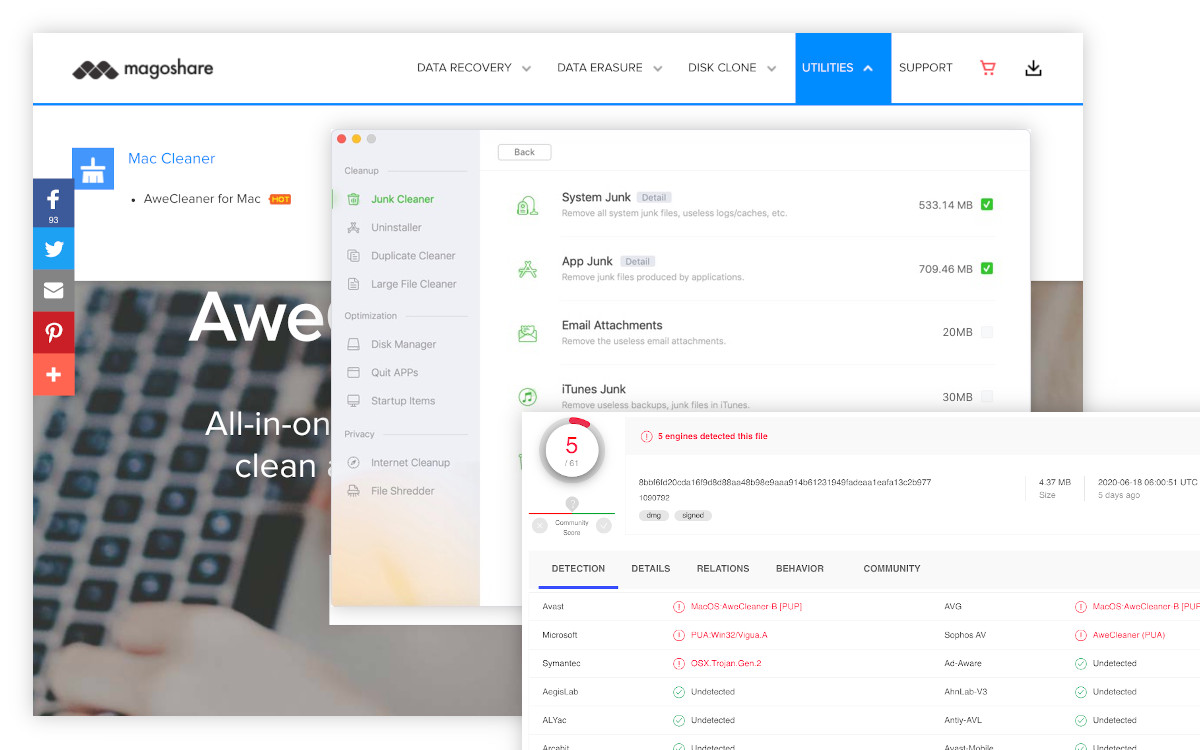Share the page by email envelope icon
Image resolution: width=1200 pixels, height=750 pixels.
pyautogui.click(x=54, y=291)
